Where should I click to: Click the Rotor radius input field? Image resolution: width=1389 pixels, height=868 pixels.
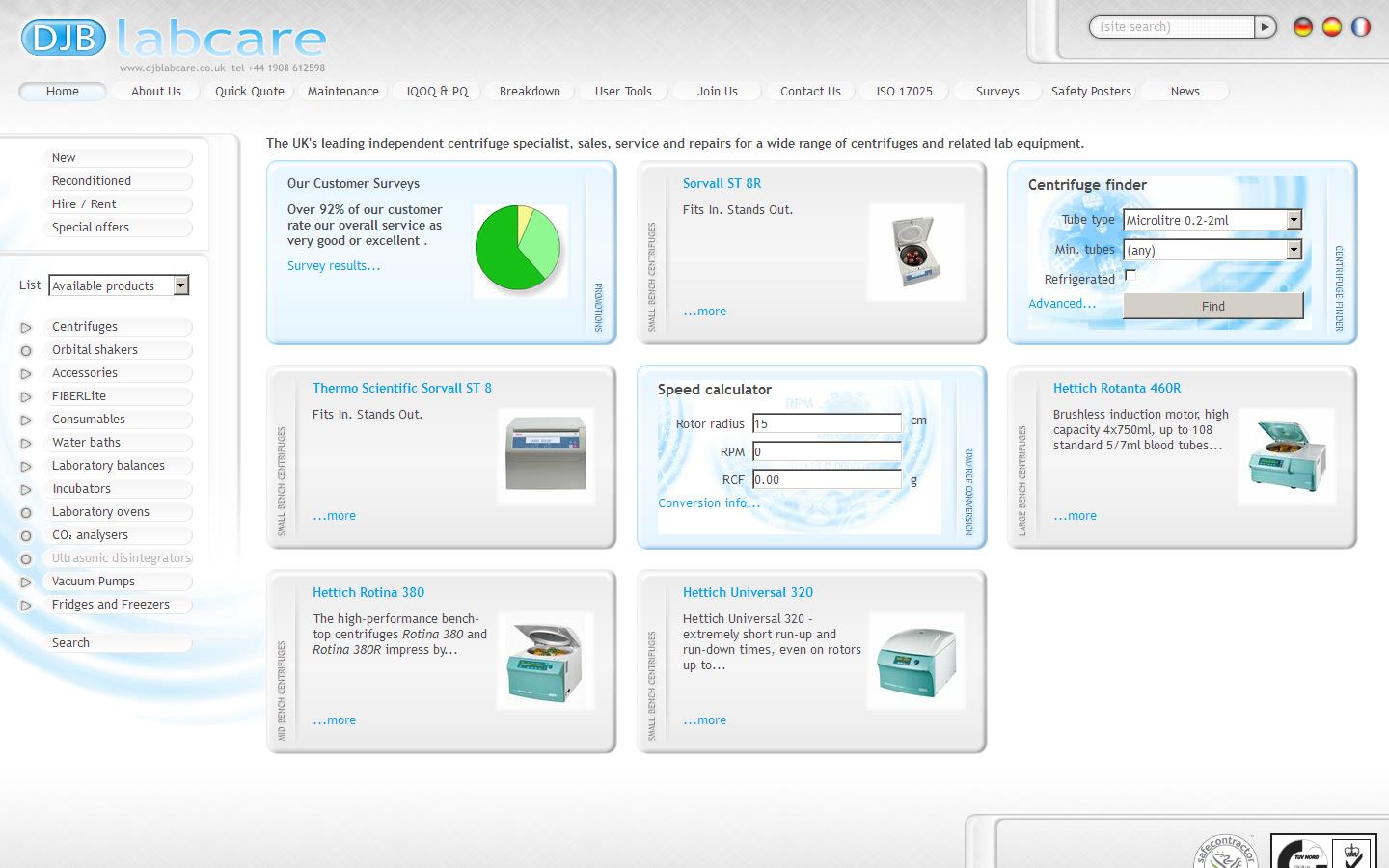pyautogui.click(x=825, y=423)
